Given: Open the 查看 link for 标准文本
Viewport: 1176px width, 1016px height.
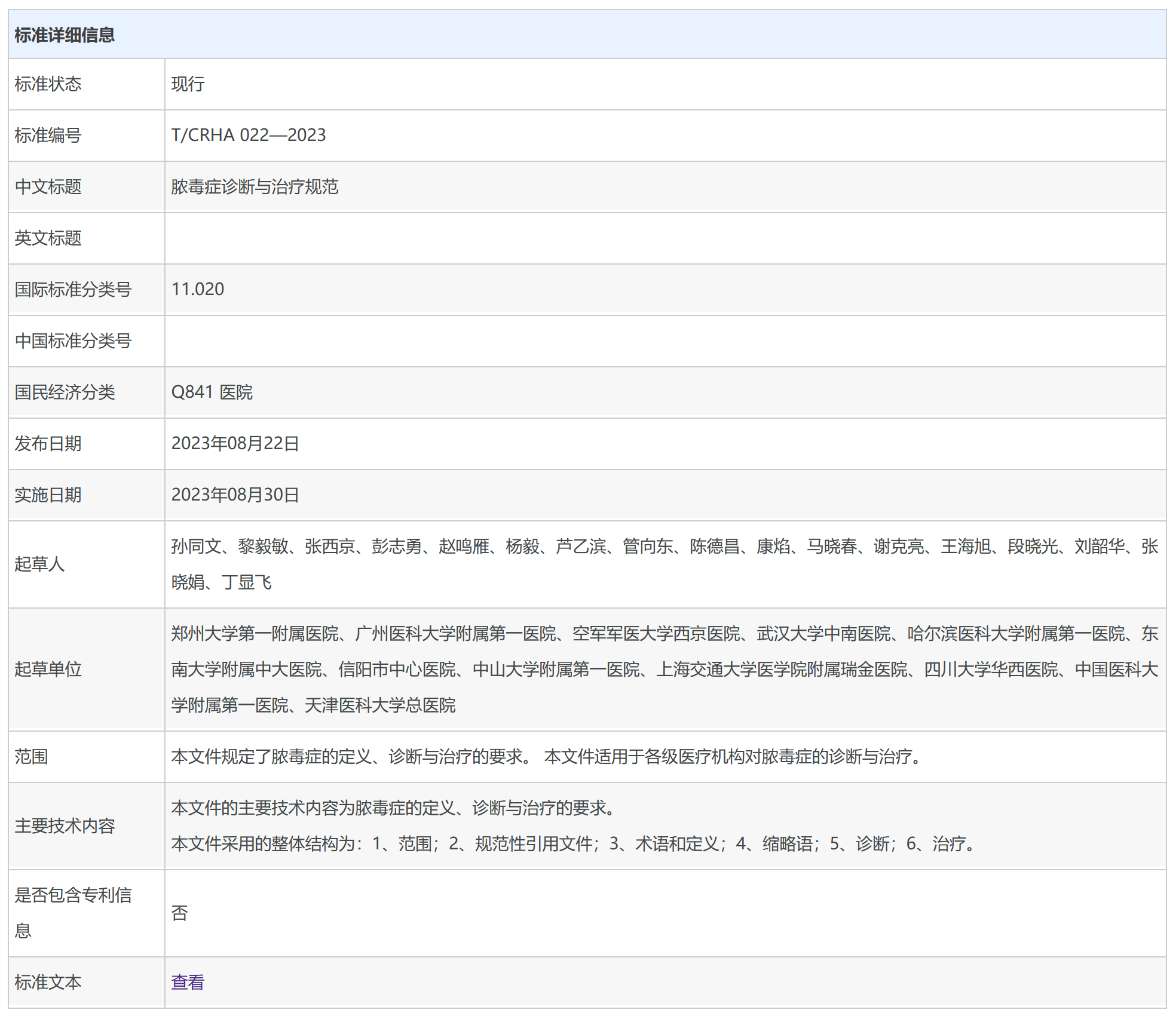Looking at the screenshot, I should (188, 982).
